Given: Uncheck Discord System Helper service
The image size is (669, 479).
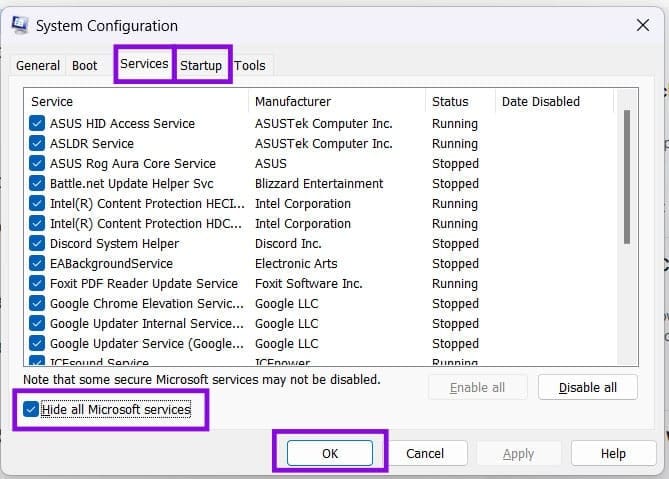Looking at the screenshot, I should pos(37,244).
